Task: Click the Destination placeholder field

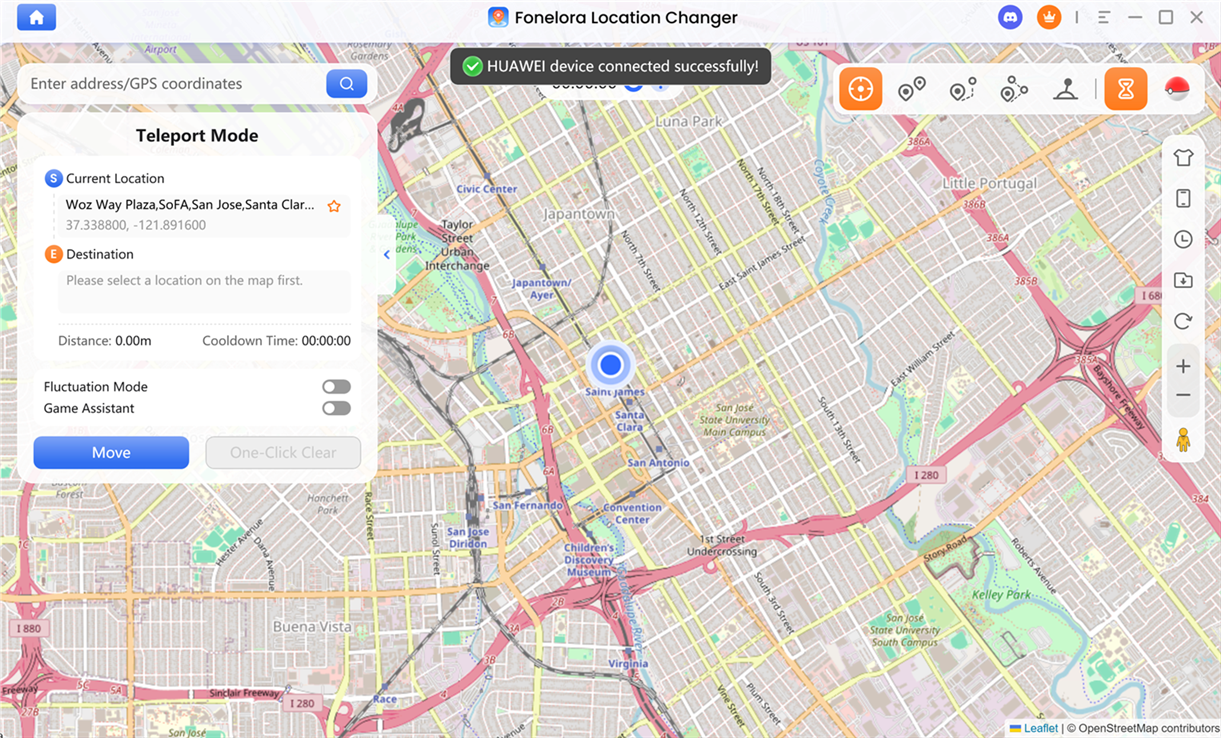Action: click(204, 291)
